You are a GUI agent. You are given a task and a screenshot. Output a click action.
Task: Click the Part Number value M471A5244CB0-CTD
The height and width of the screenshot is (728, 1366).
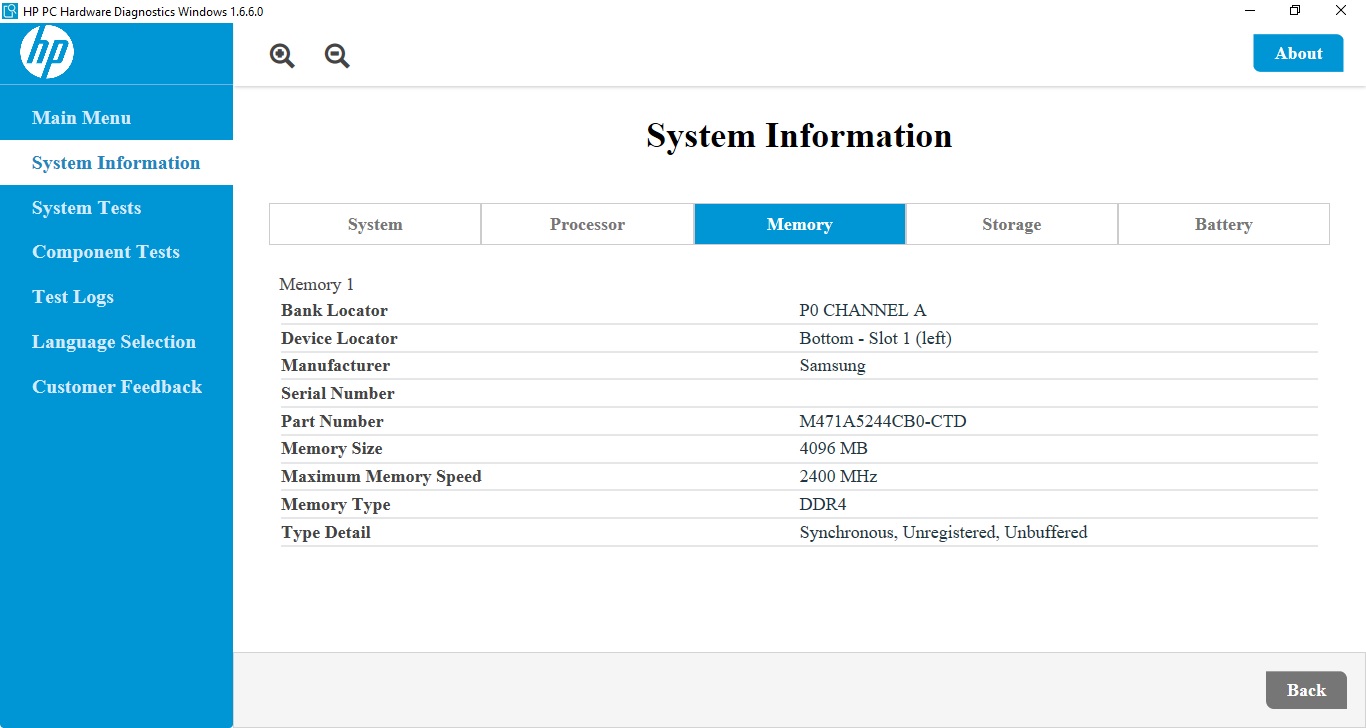(x=883, y=422)
